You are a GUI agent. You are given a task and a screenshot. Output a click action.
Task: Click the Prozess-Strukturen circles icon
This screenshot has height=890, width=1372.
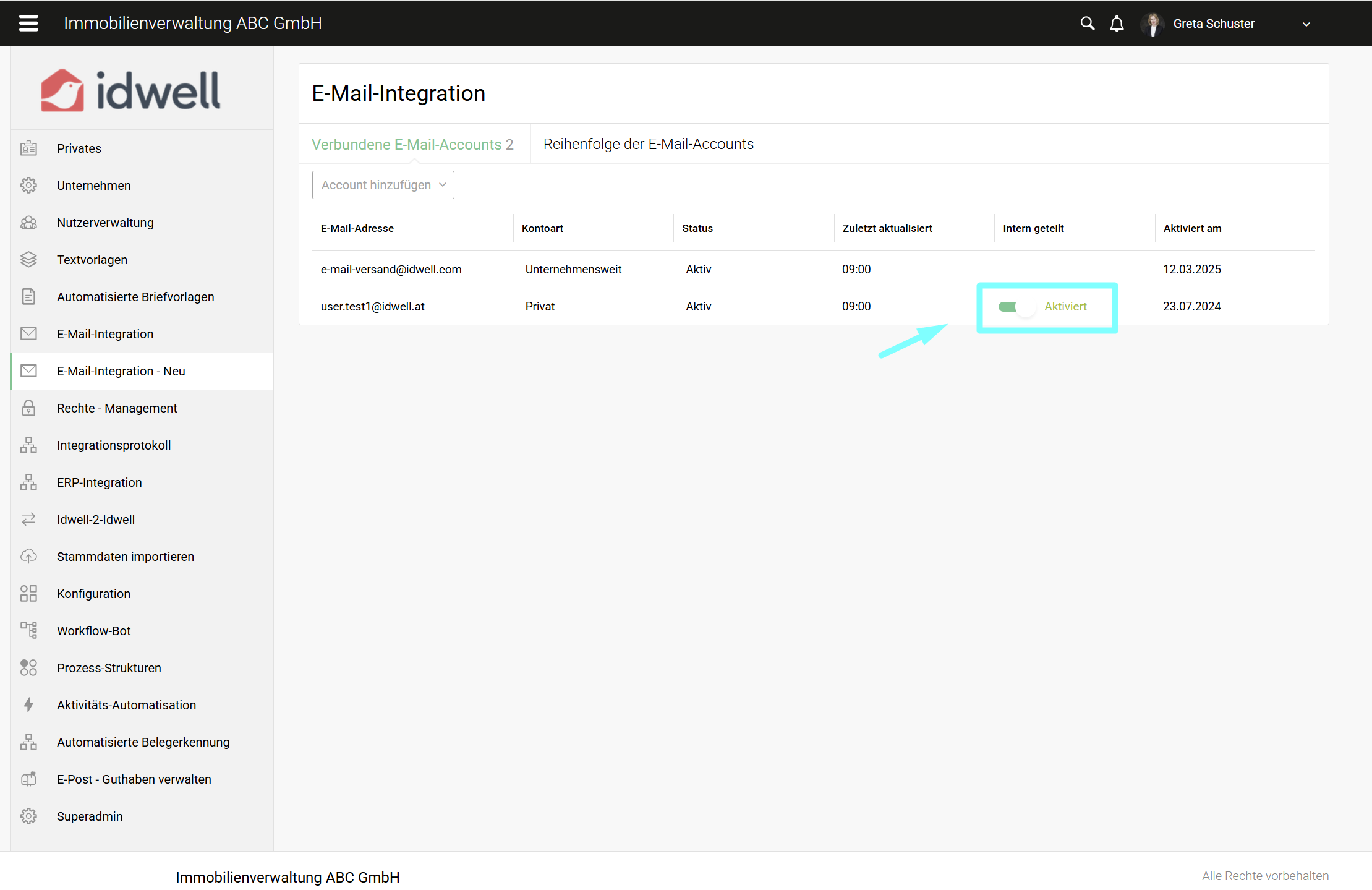click(28, 667)
